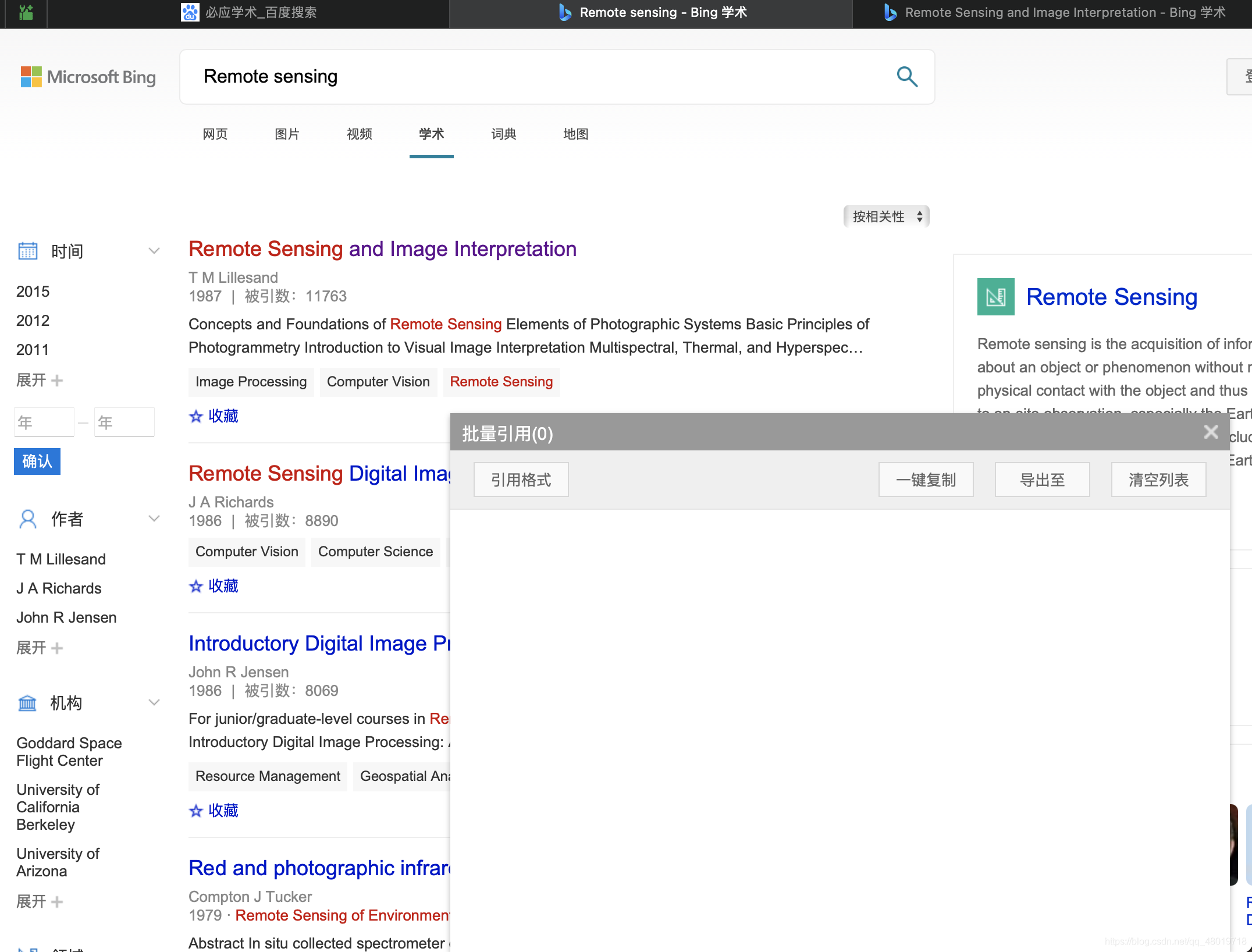
Task: Click the 导出至 button
Action: tap(1043, 480)
